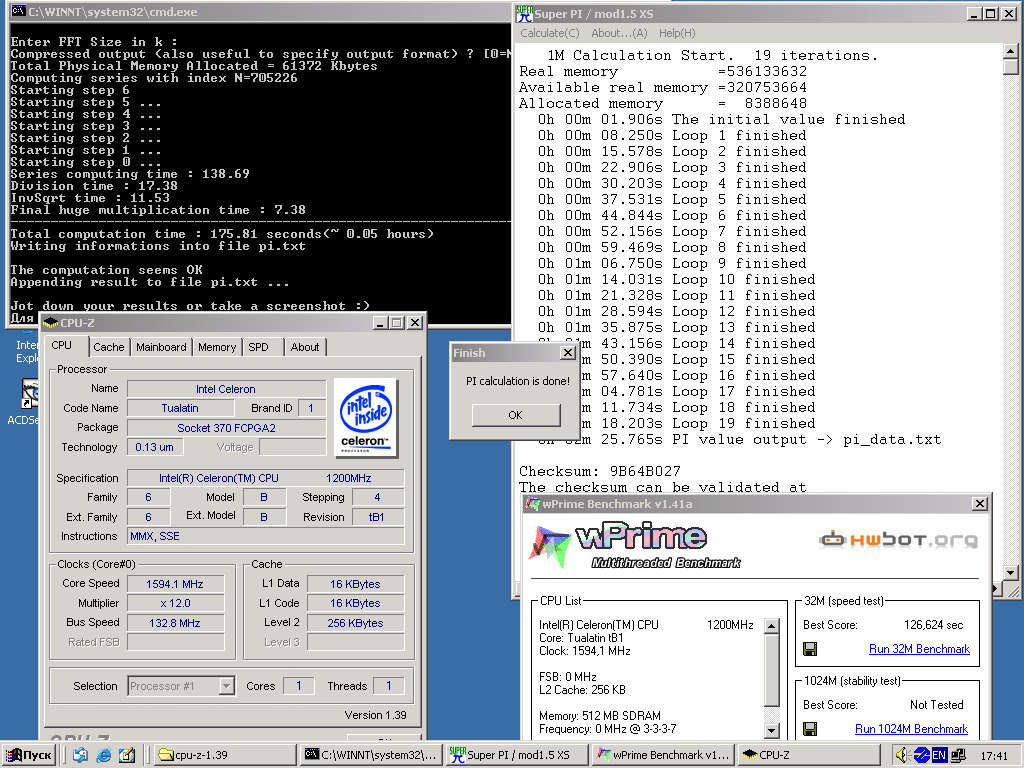Image resolution: width=1024 pixels, height=768 pixels.
Task: Click the 17:41 system clock
Action: [994, 756]
